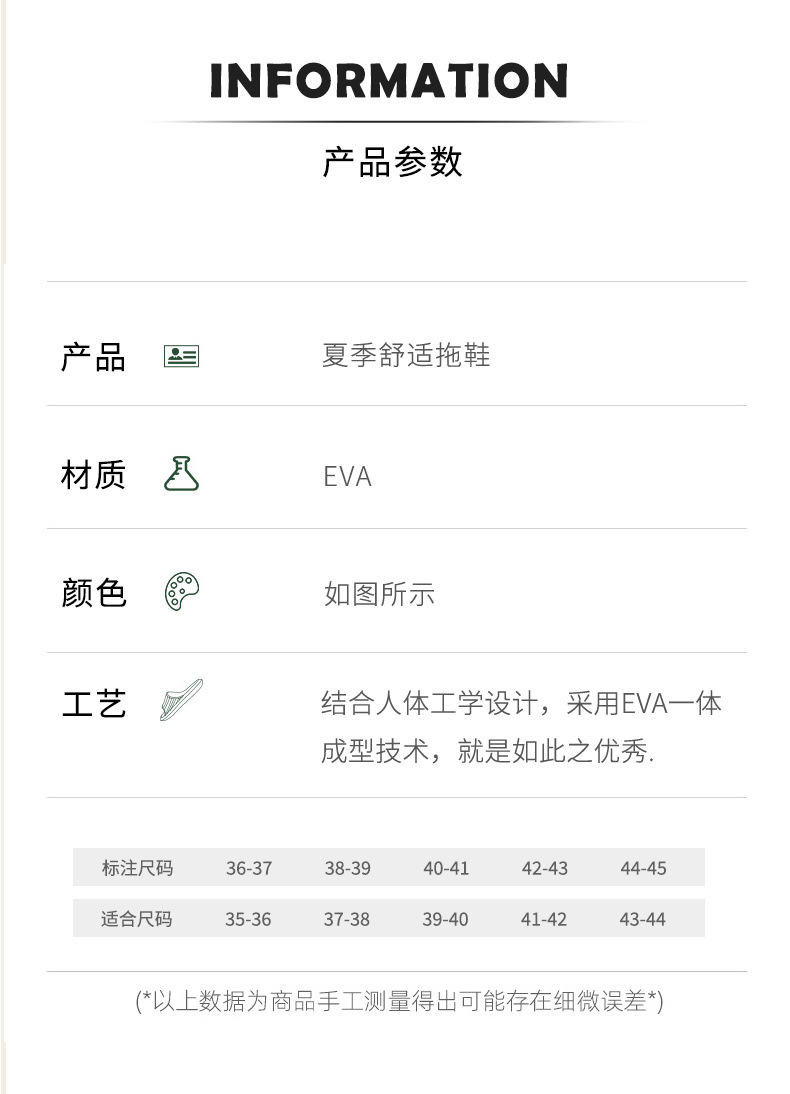Image resolution: width=790 pixels, height=1094 pixels.
Task: Click the INFORMATION heading
Action: coord(389,81)
